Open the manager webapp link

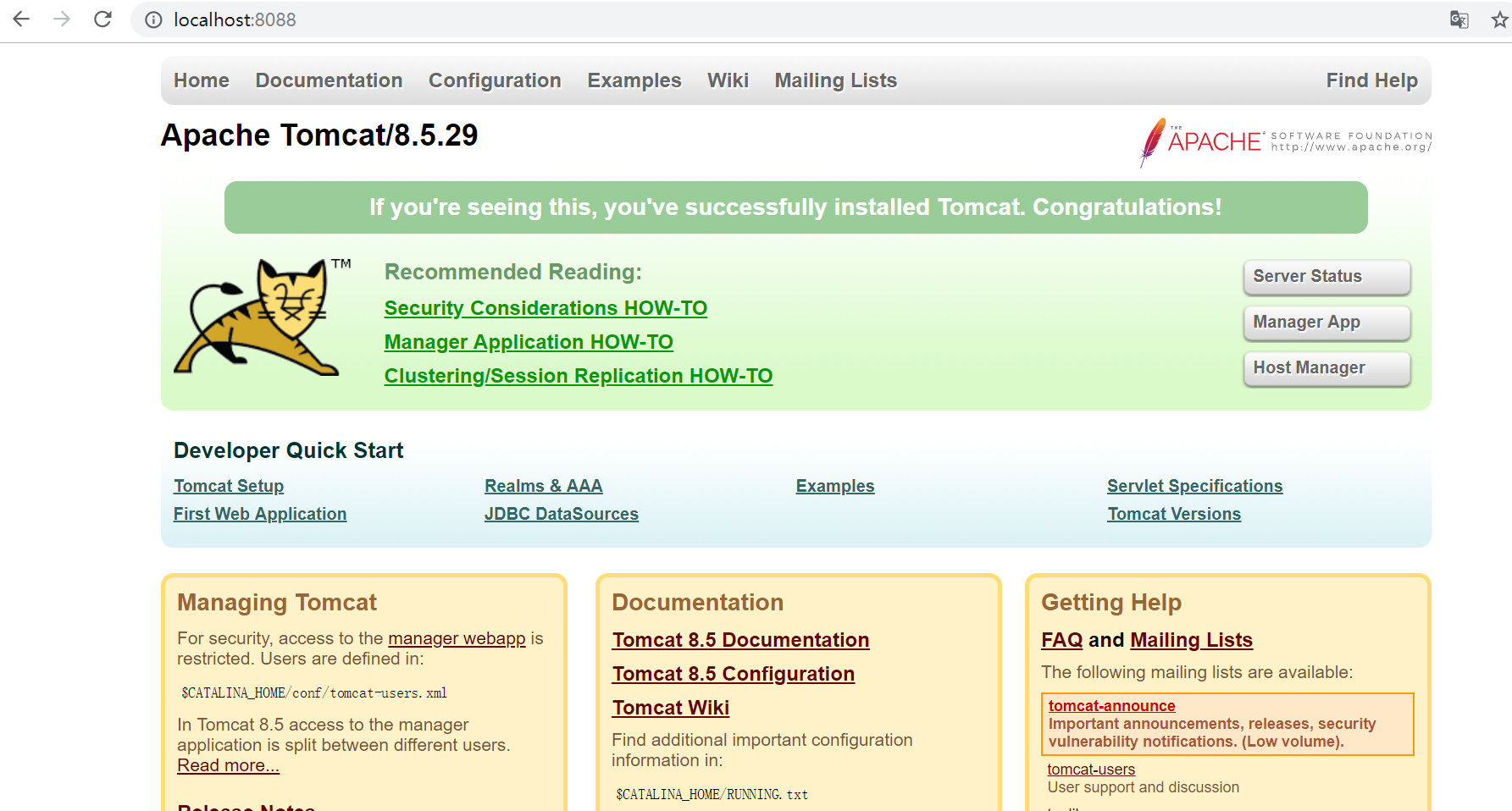pyautogui.click(x=457, y=638)
